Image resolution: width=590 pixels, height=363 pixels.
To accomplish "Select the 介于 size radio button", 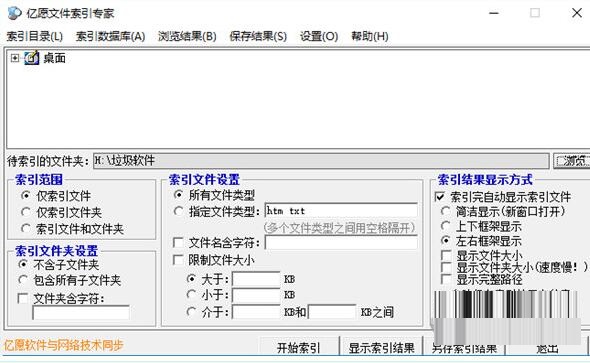I will [x=192, y=311].
